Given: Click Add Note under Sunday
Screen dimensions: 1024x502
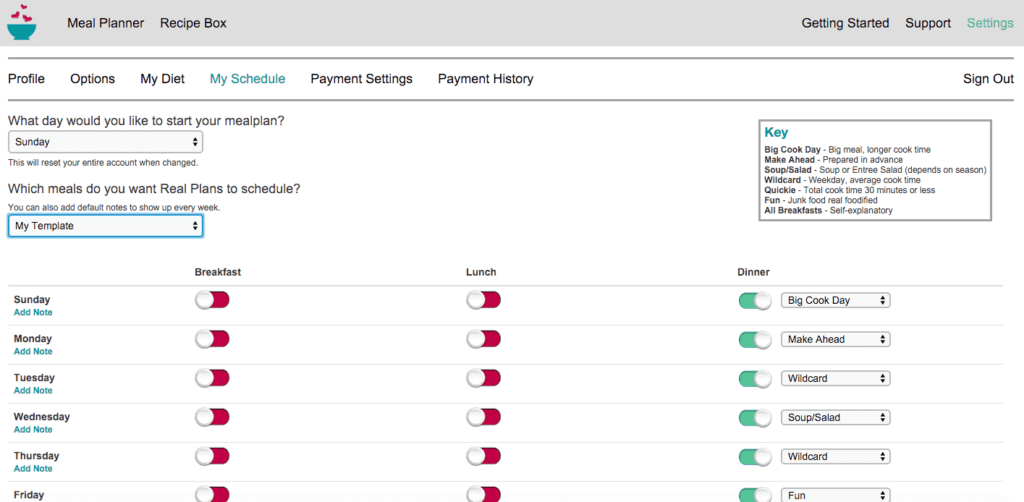Looking at the screenshot, I should point(33,313).
